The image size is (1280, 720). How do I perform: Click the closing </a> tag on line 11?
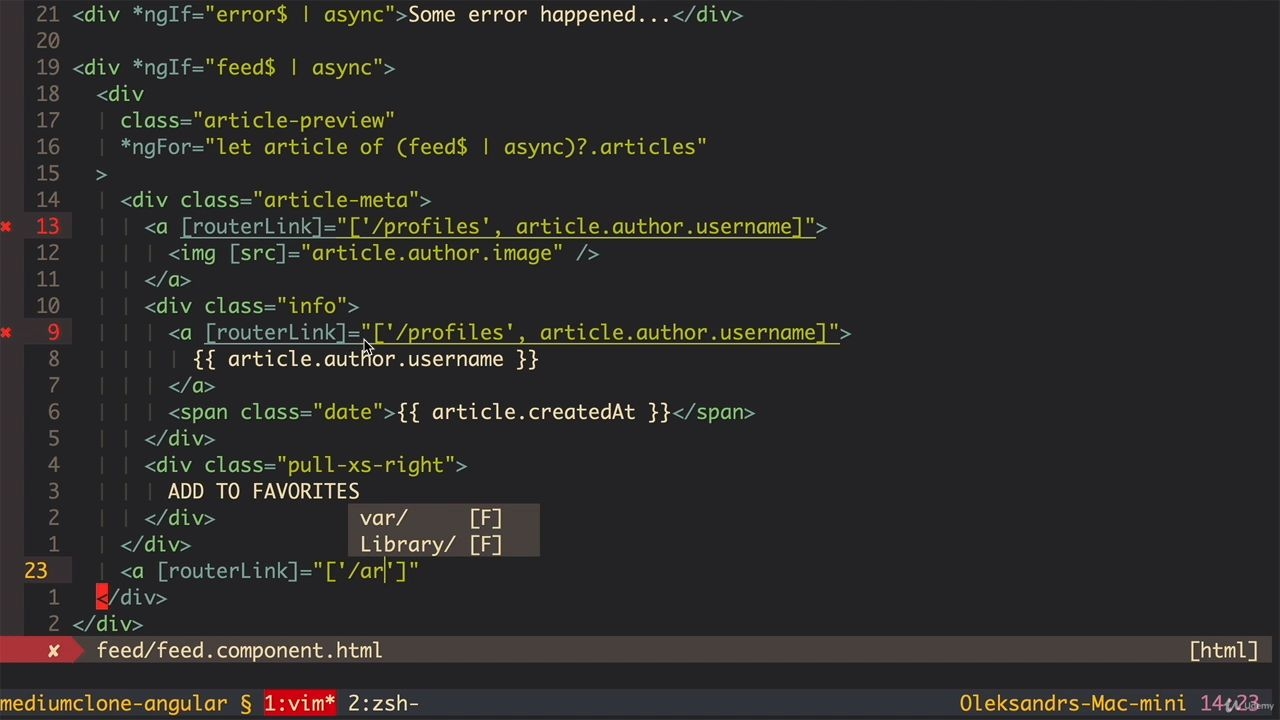(x=168, y=280)
